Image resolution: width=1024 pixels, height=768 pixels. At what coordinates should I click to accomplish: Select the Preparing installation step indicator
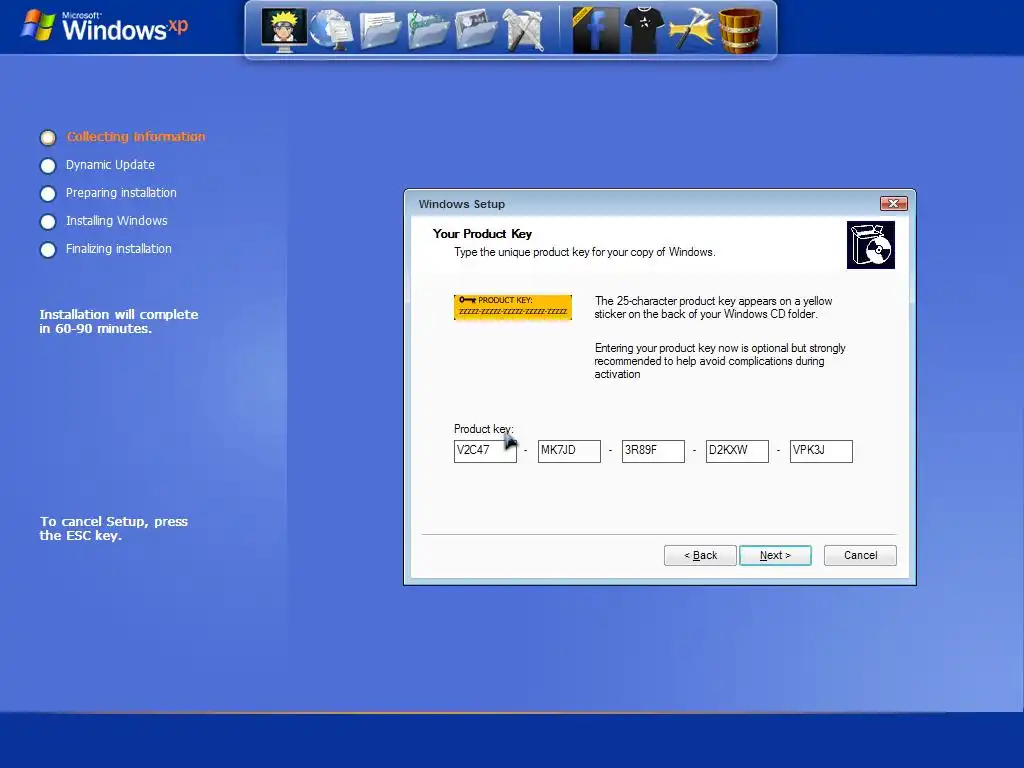point(48,194)
